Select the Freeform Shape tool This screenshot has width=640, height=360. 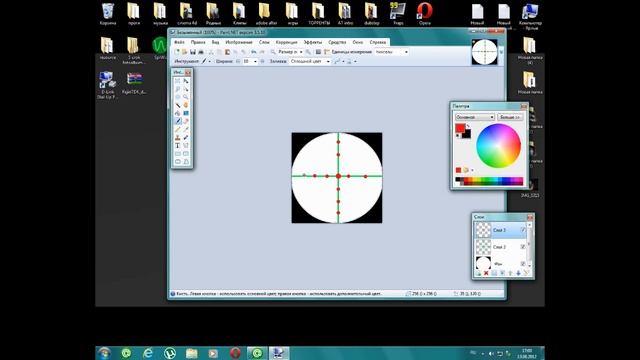pos(186,162)
